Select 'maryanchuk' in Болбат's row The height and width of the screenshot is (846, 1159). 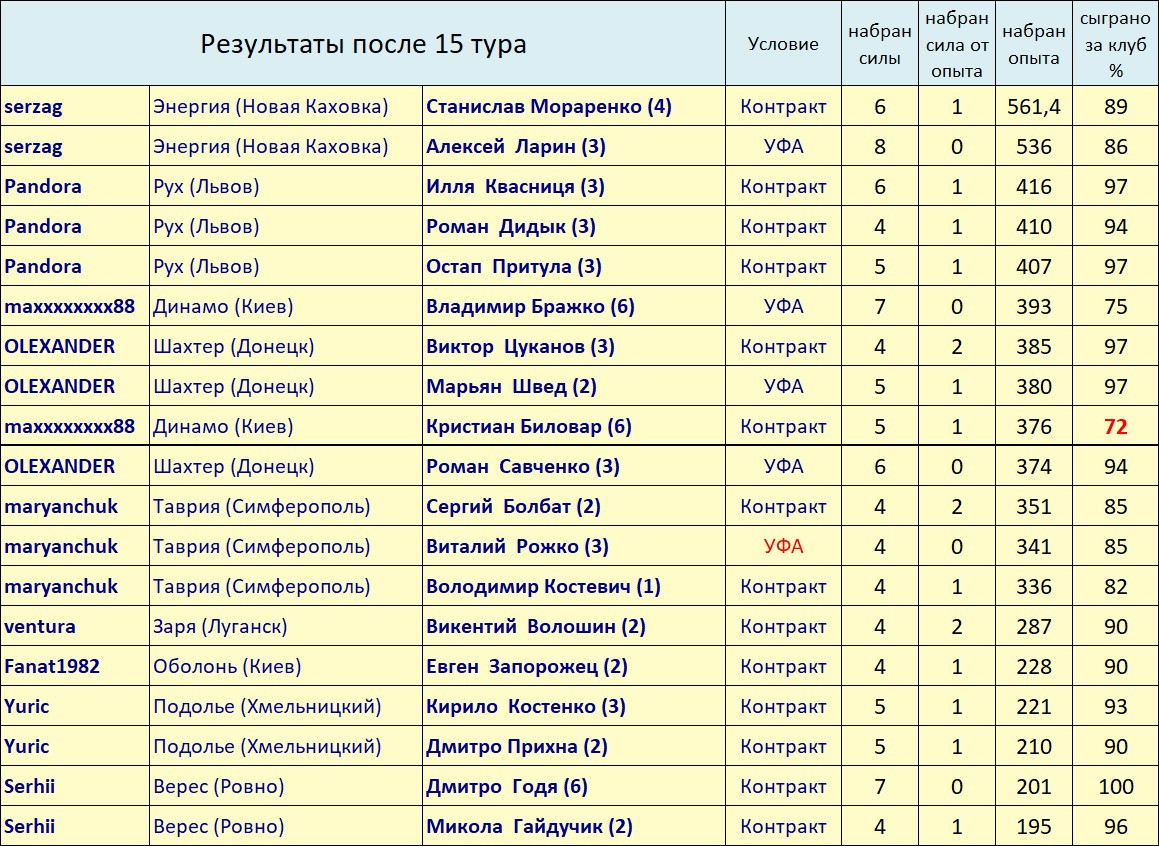coord(61,507)
